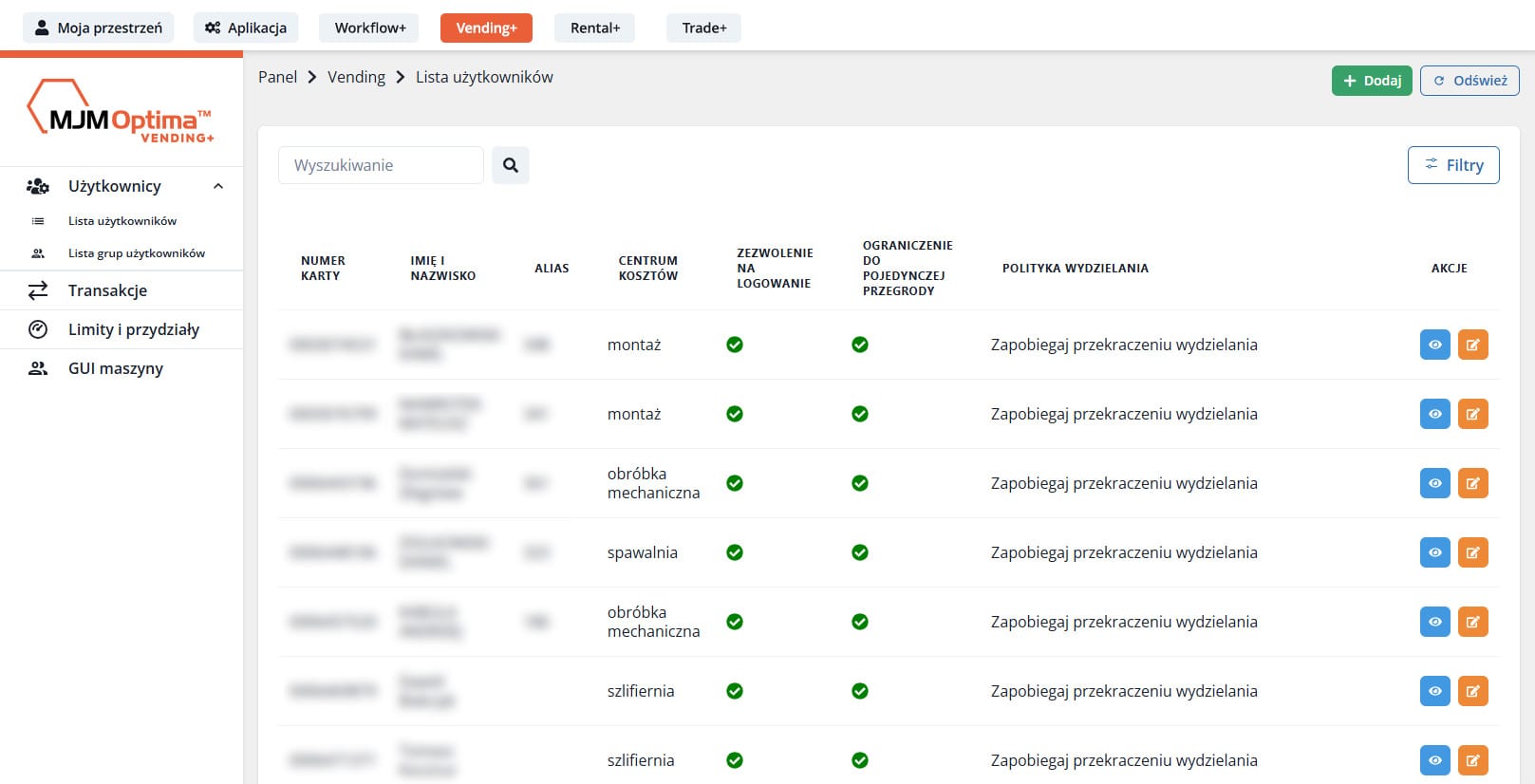Switch to the Workflow+ tab

369,28
